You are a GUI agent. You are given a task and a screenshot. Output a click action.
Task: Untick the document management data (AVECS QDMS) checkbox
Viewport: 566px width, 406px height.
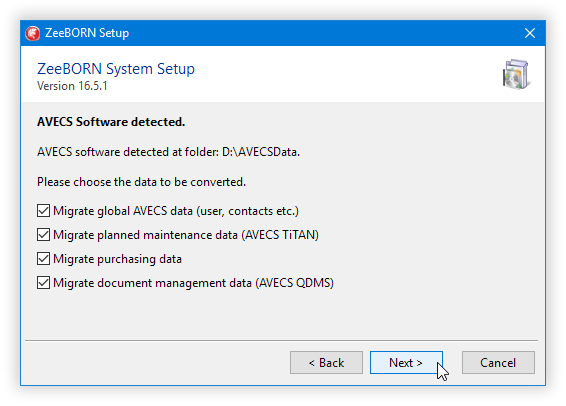[43, 283]
